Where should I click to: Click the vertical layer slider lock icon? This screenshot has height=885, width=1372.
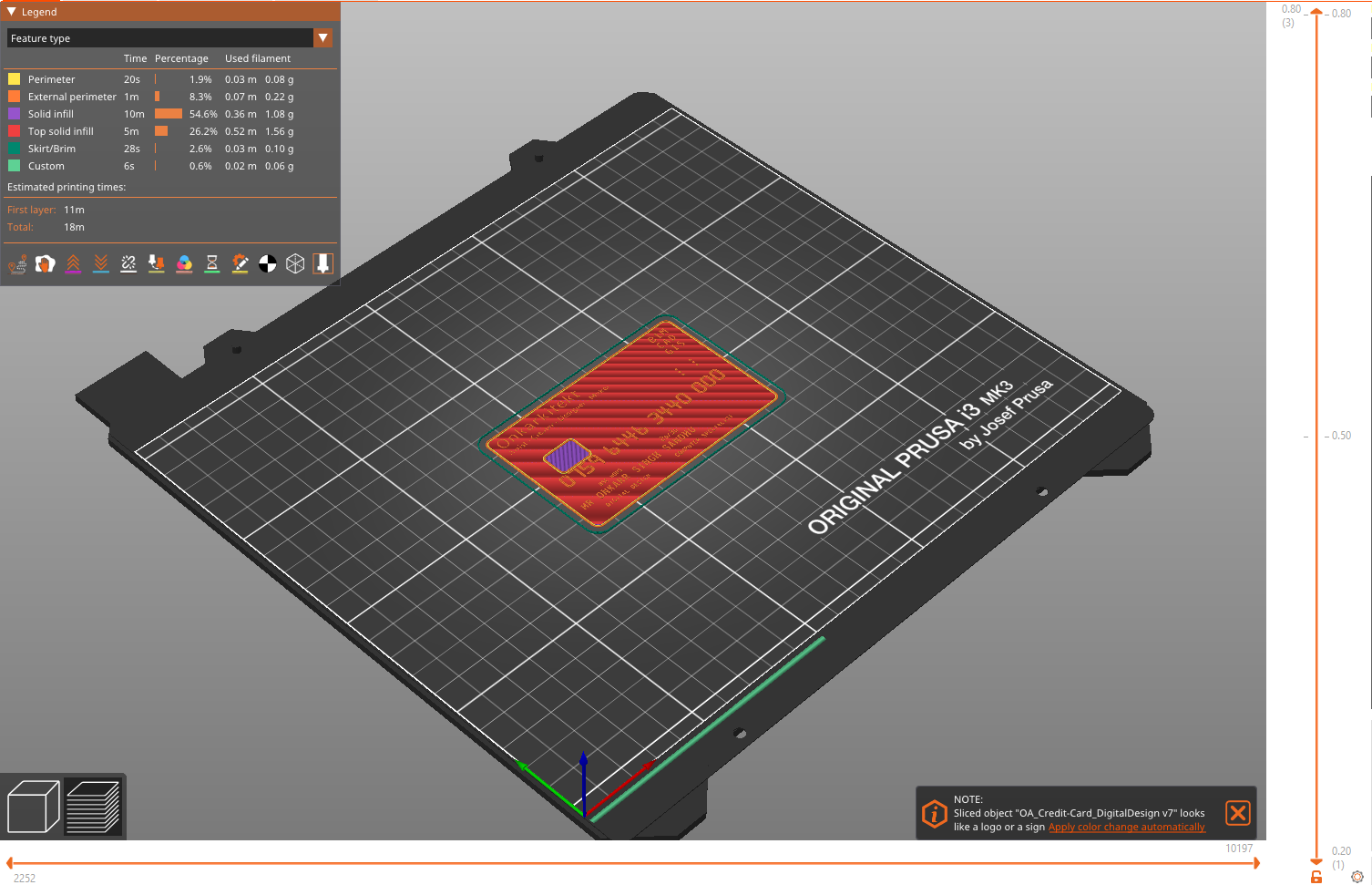tap(1316, 877)
